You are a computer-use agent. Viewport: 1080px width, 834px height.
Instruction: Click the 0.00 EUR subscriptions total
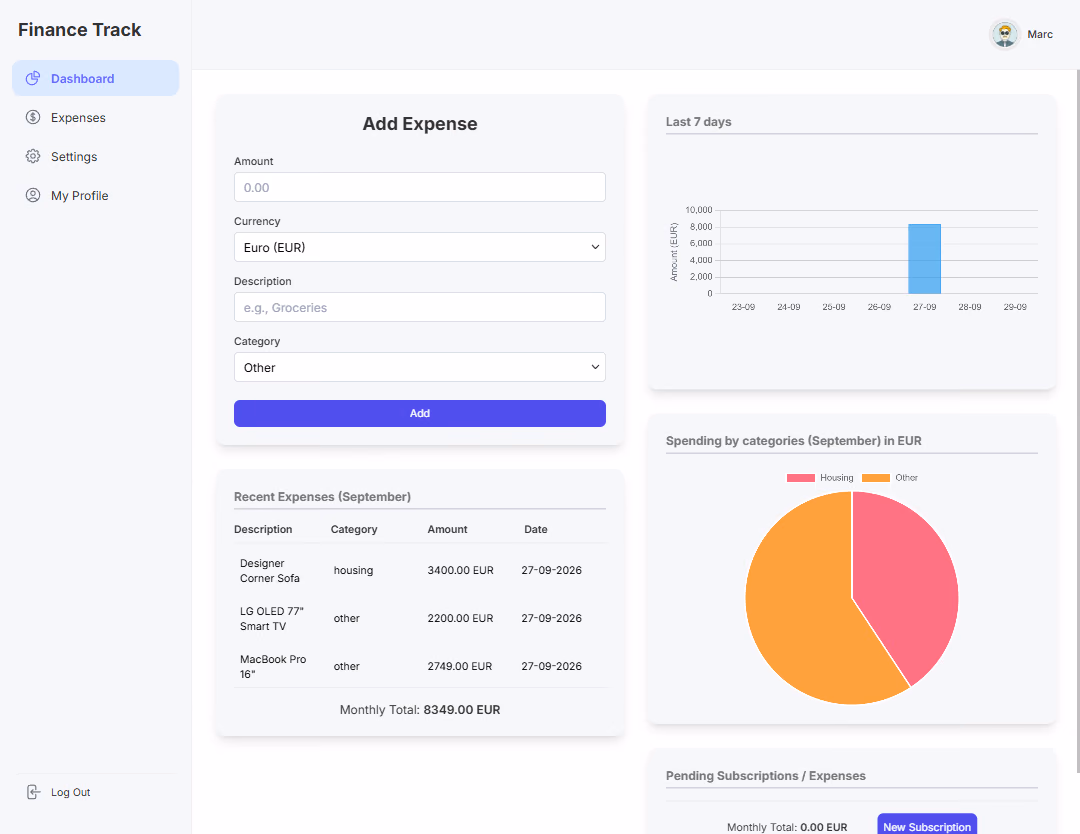click(824, 827)
